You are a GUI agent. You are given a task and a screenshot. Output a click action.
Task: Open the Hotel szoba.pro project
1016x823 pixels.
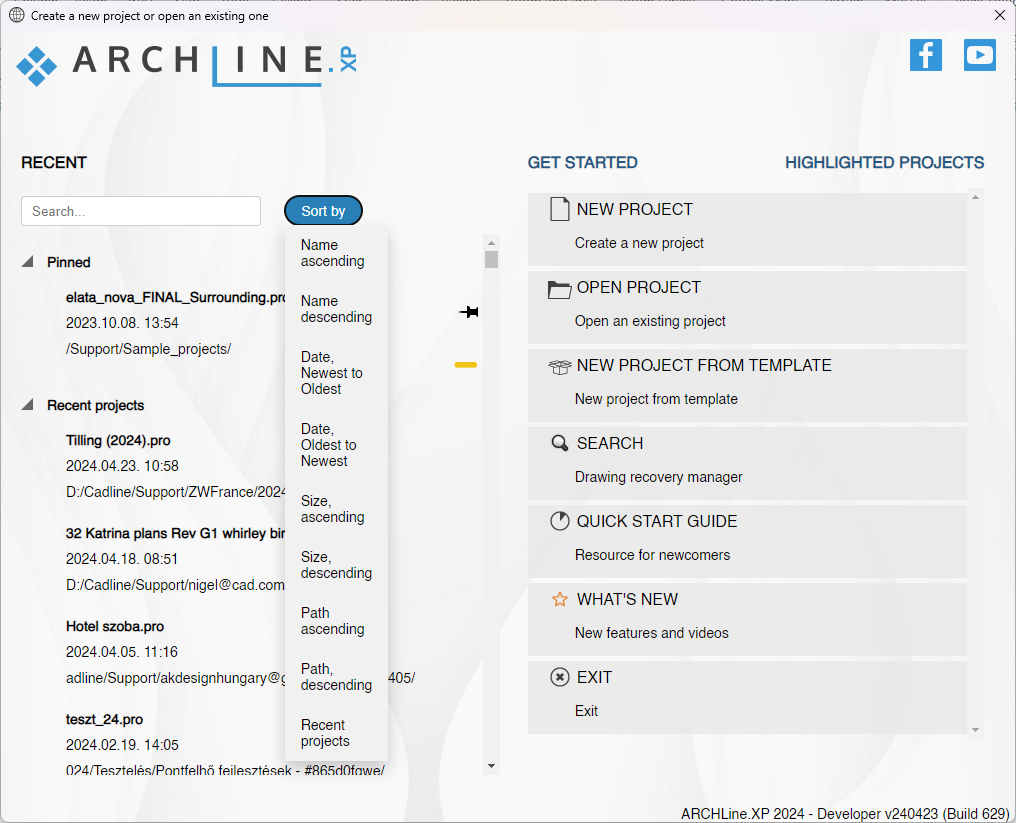pos(115,627)
